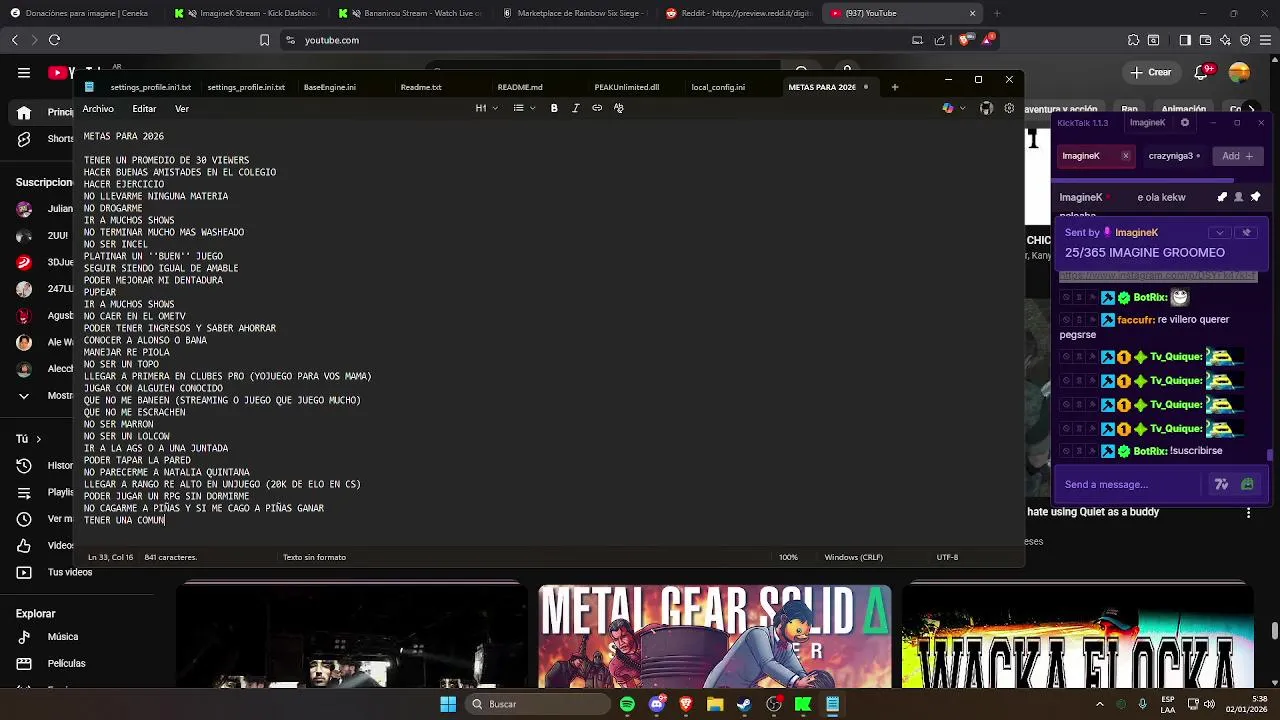
Task: Open the KickTalk pin icon in chat header
Action: (x=1256, y=197)
